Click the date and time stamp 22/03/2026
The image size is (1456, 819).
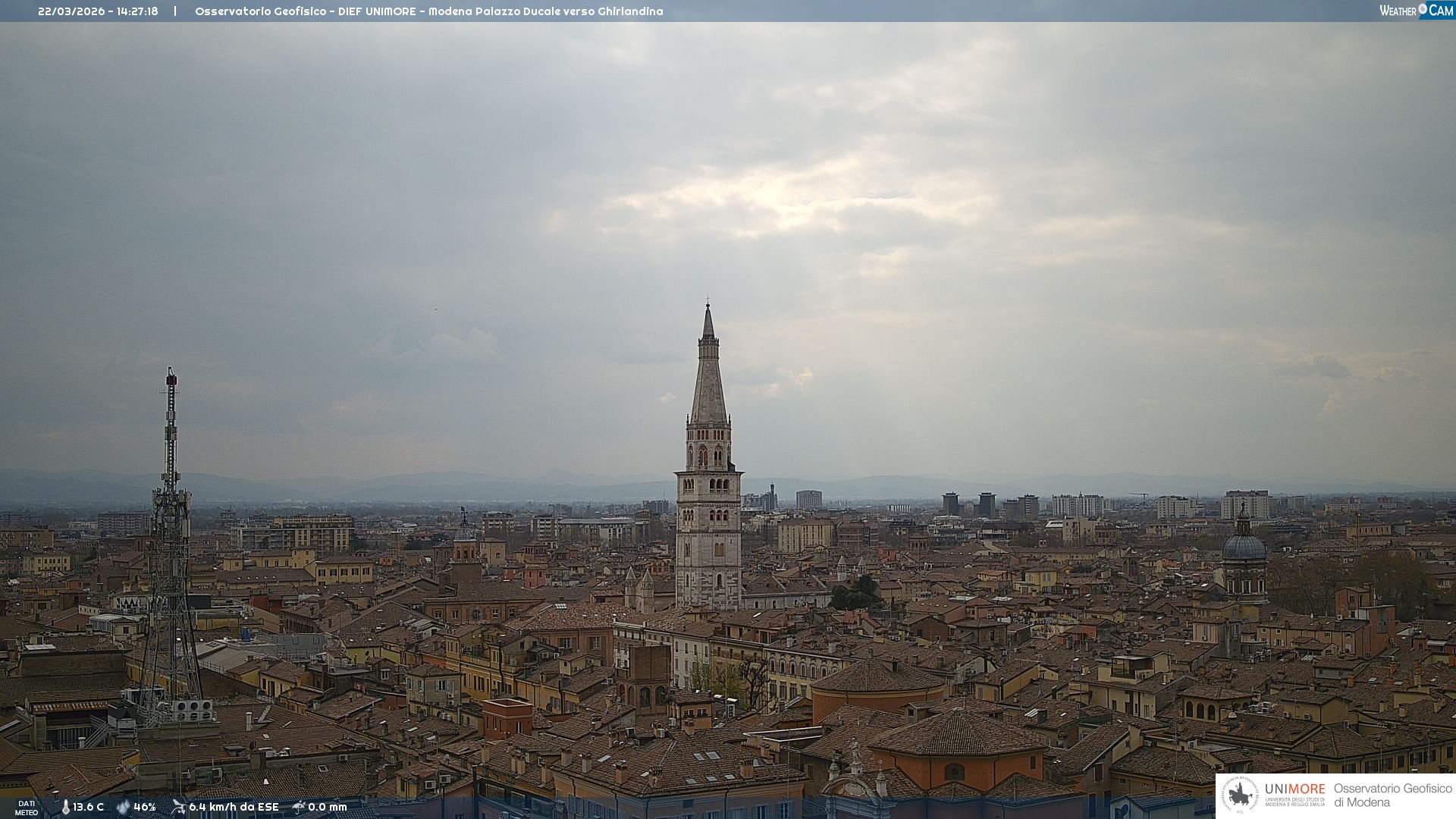(x=98, y=11)
